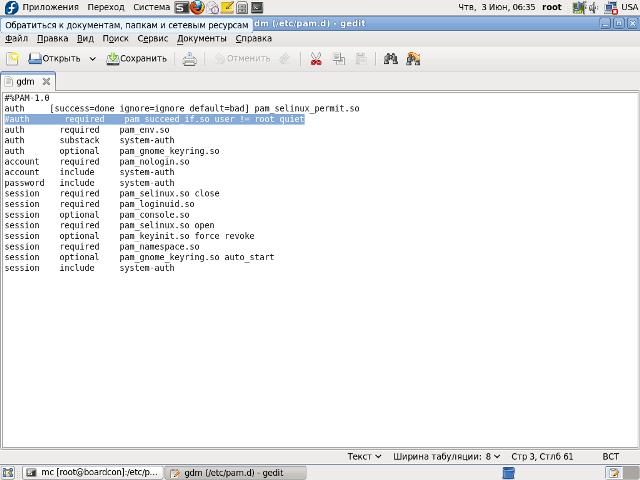Viewport: 640px width, 480px height.
Task: Open the Файл menu
Action: [16, 39]
